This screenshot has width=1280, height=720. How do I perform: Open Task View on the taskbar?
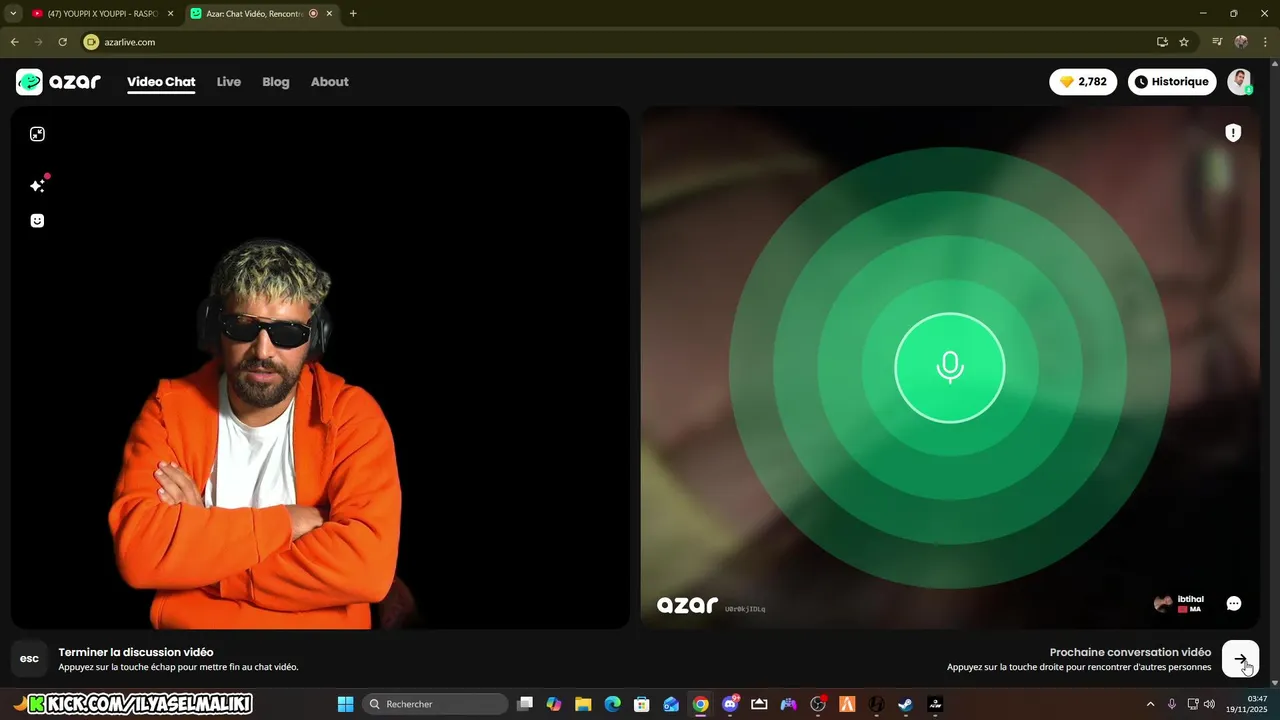point(525,704)
